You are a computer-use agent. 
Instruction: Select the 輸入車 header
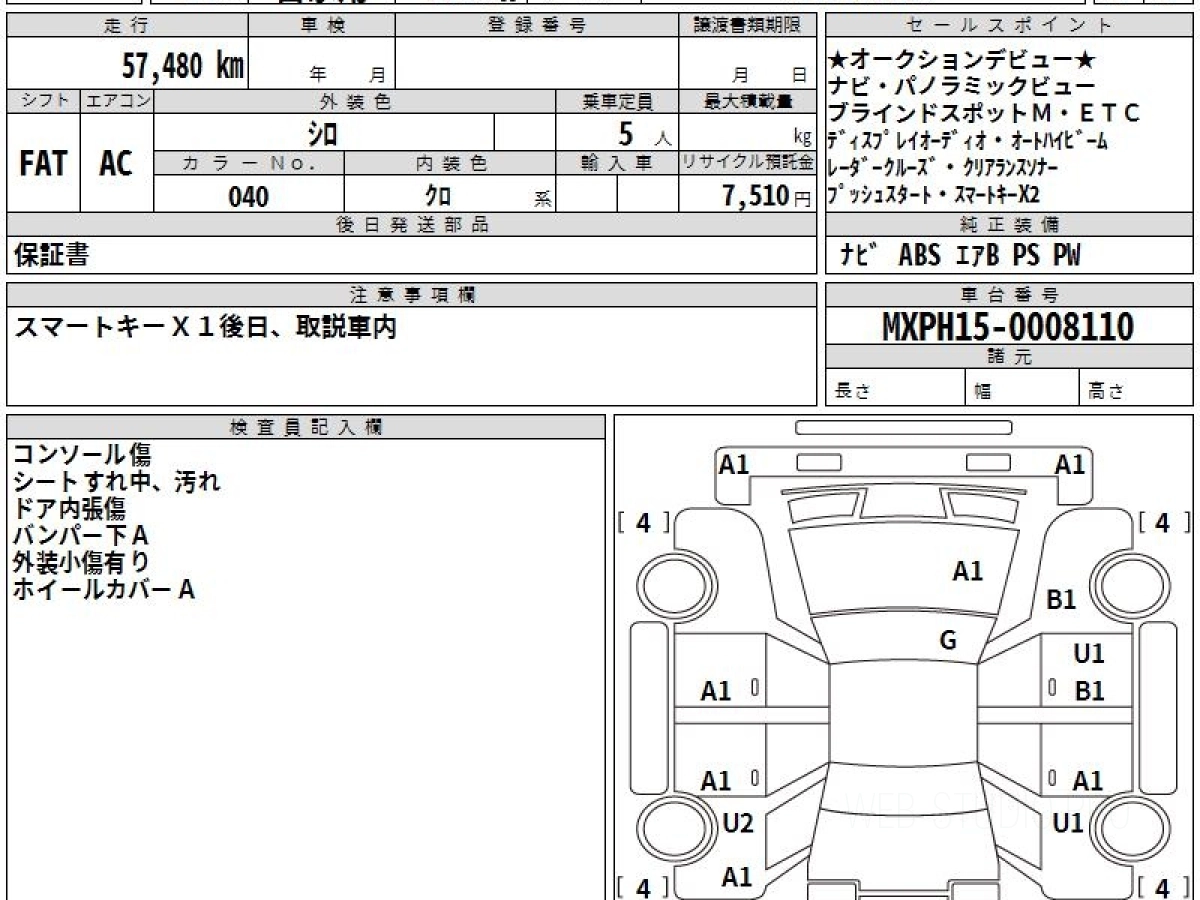(x=617, y=163)
